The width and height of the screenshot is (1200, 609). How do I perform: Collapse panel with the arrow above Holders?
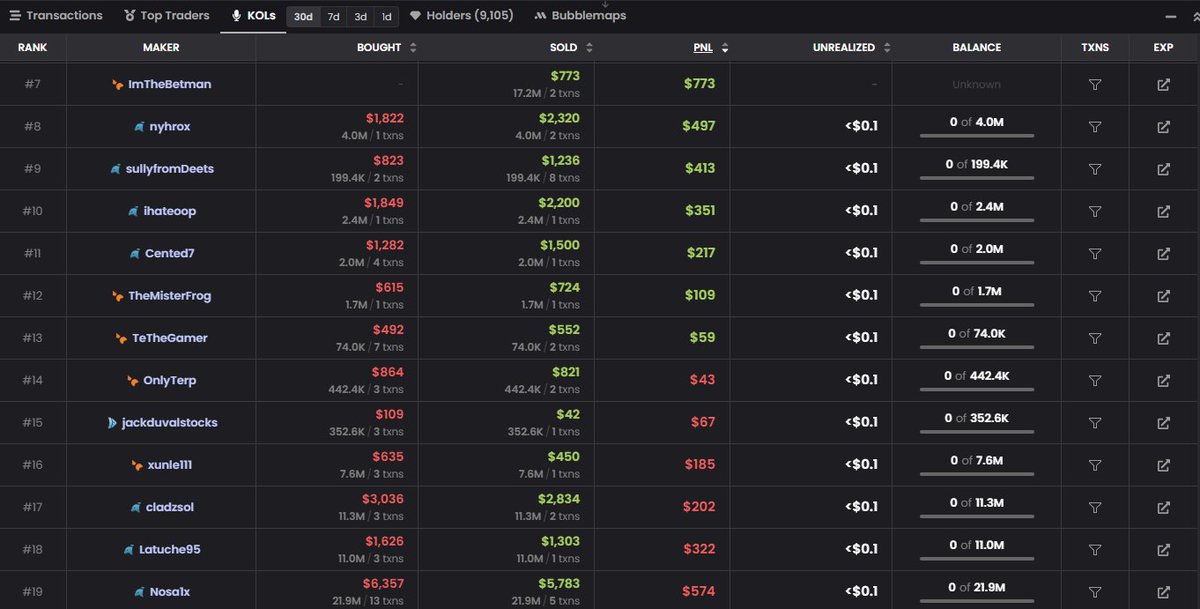605,4
